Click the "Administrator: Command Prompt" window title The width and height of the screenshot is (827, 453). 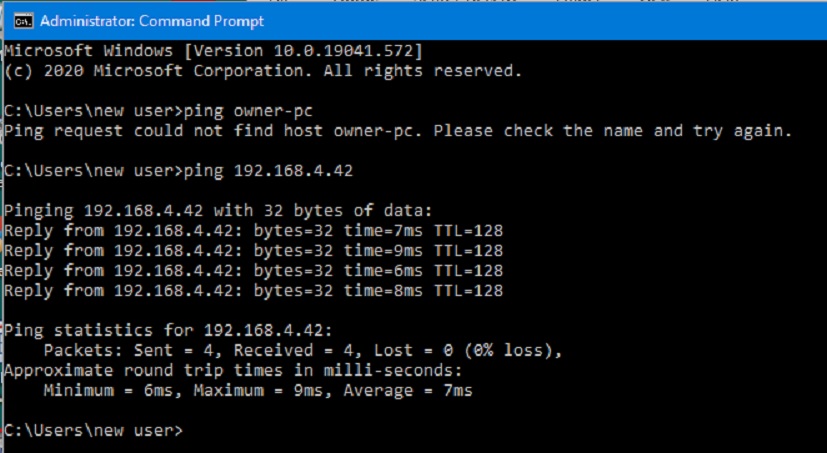click(152, 20)
